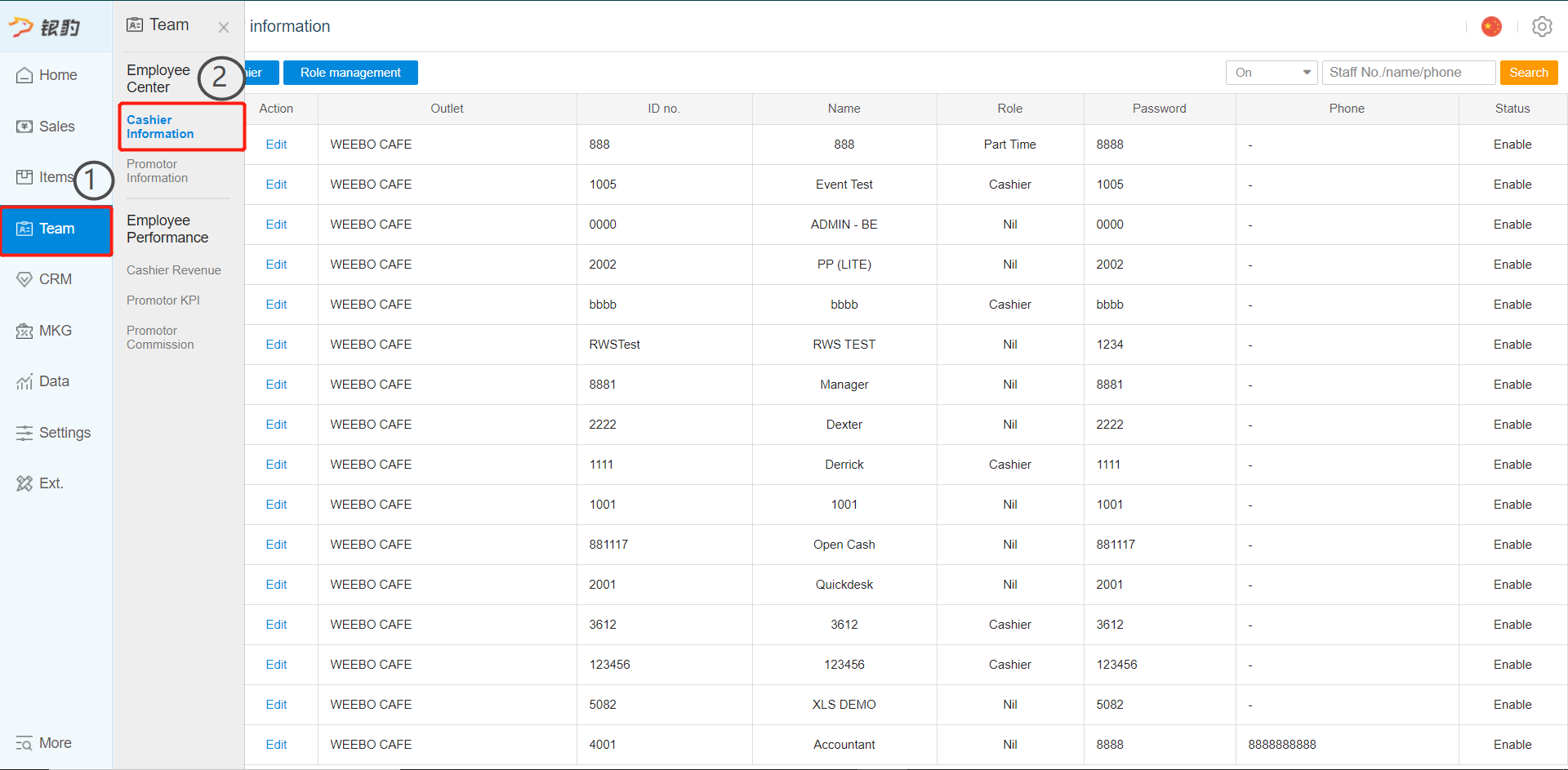1568x770 pixels.
Task: Edit the RWS TEST employee row
Action: [276, 345]
